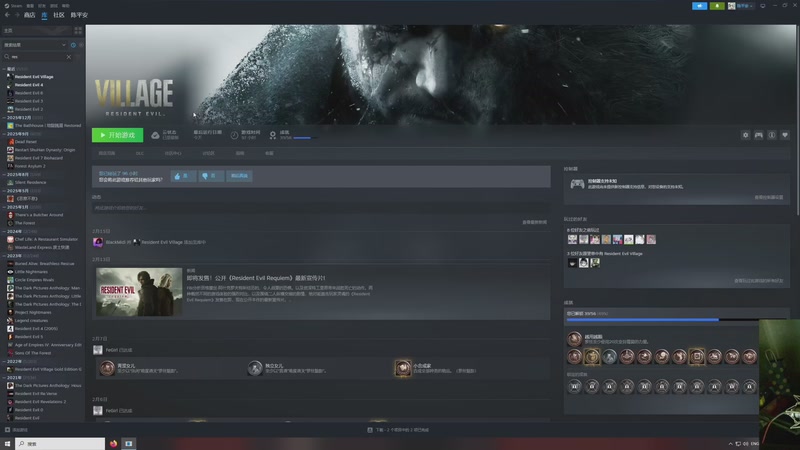The height and width of the screenshot is (450, 800).
Task: Select Resident Evil 3 in library list
Action: pyautogui.click(x=29, y=101)
